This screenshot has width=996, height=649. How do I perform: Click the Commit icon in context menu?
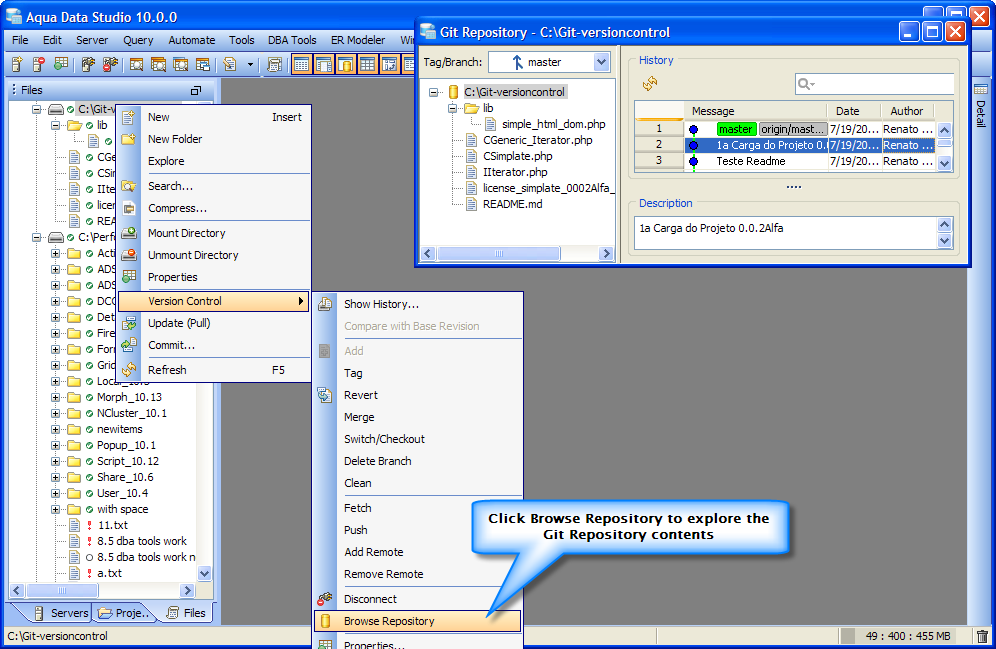click(129, 345)
